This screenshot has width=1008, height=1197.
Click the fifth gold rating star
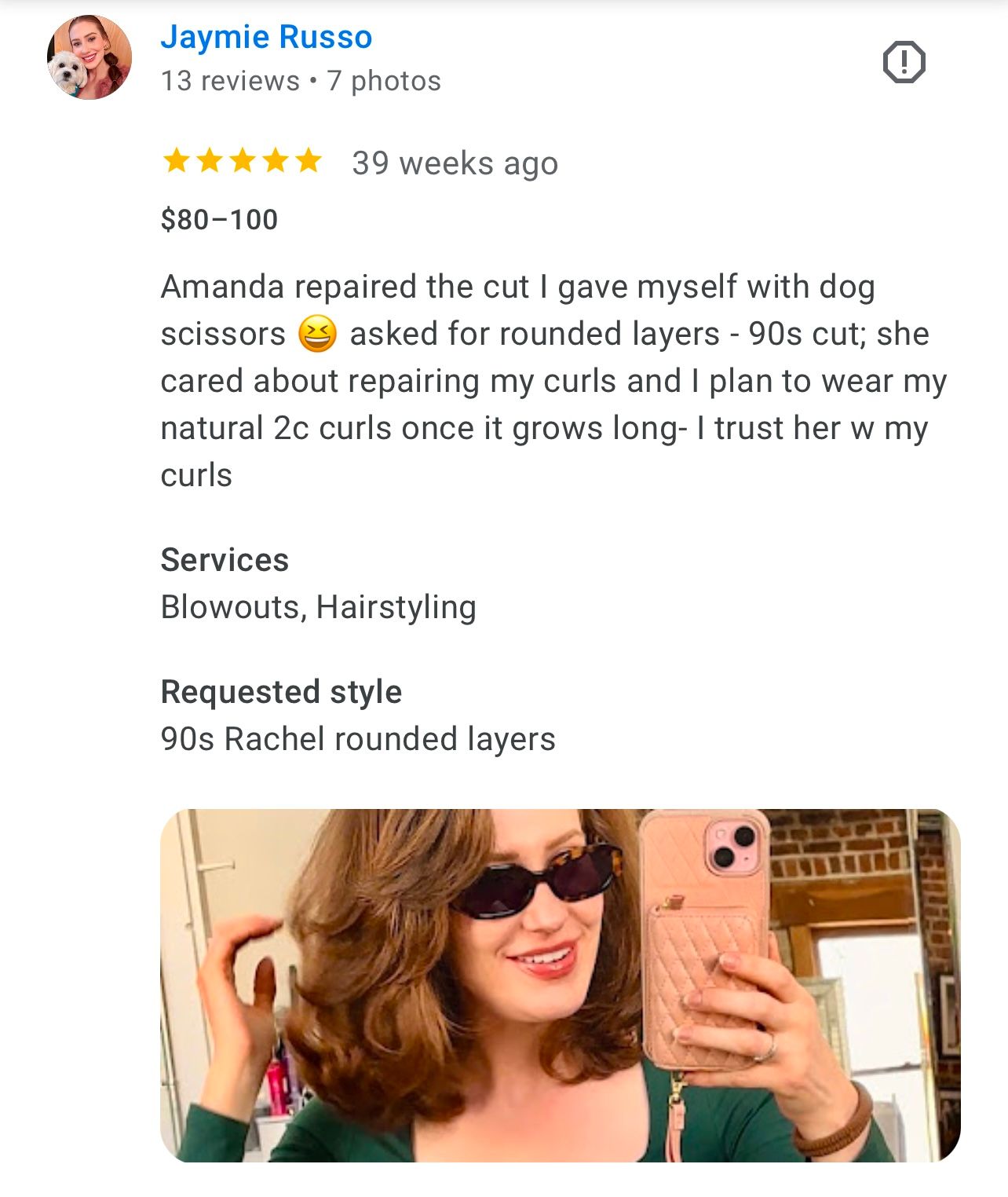(x=308, y=161)
